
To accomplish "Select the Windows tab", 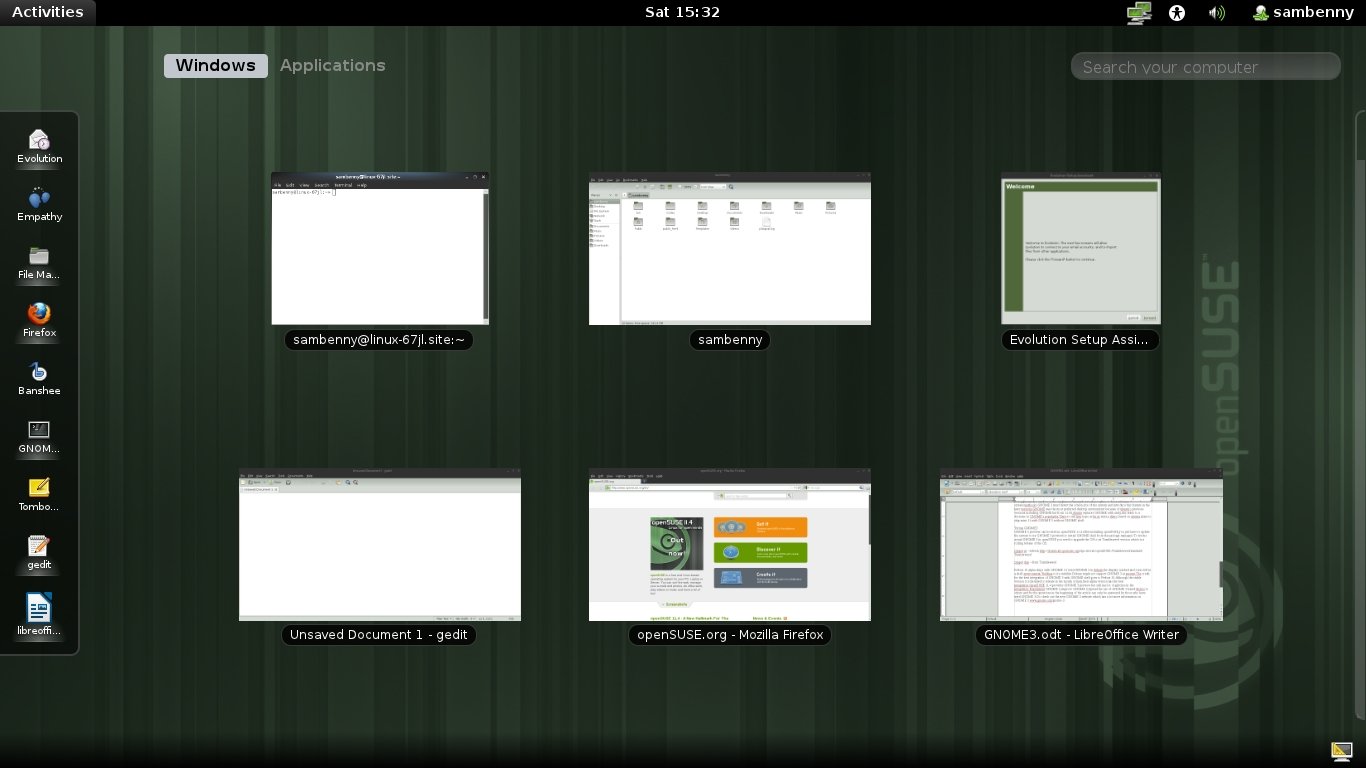I will point(216,66).
